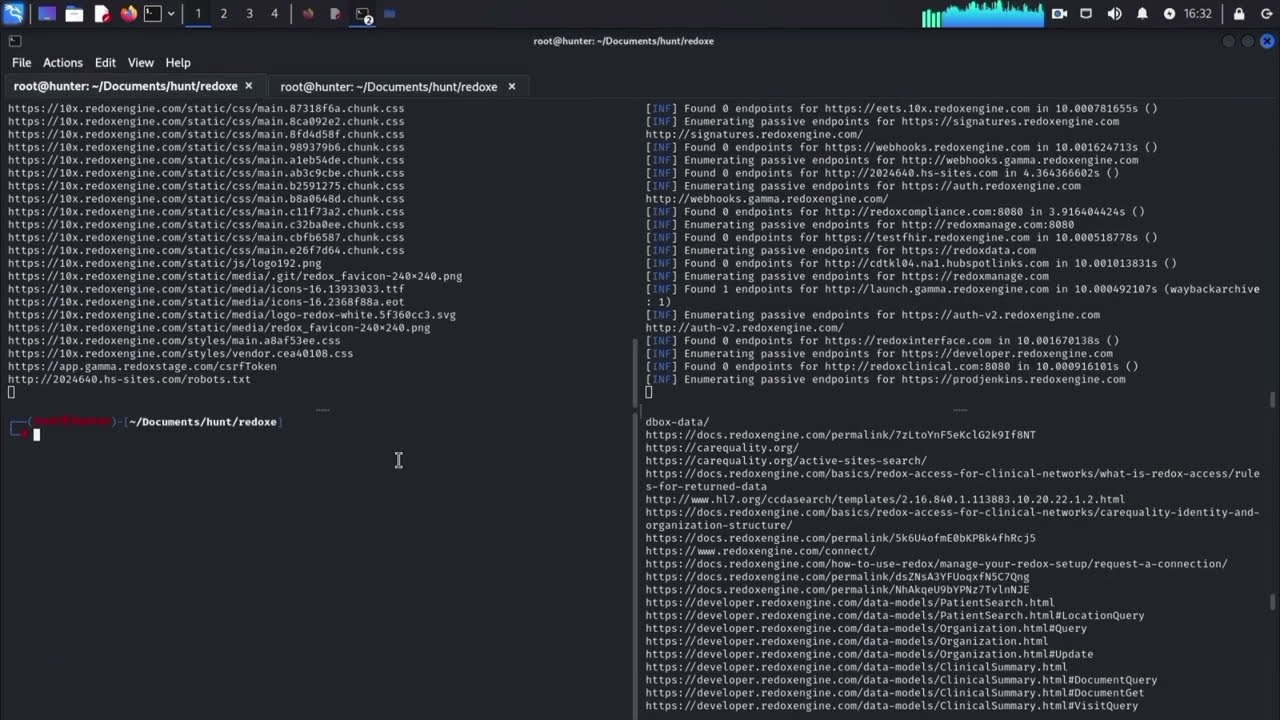1280x720 pixels.
Task: Close the second terminal tab
Action: pos(511,86)
